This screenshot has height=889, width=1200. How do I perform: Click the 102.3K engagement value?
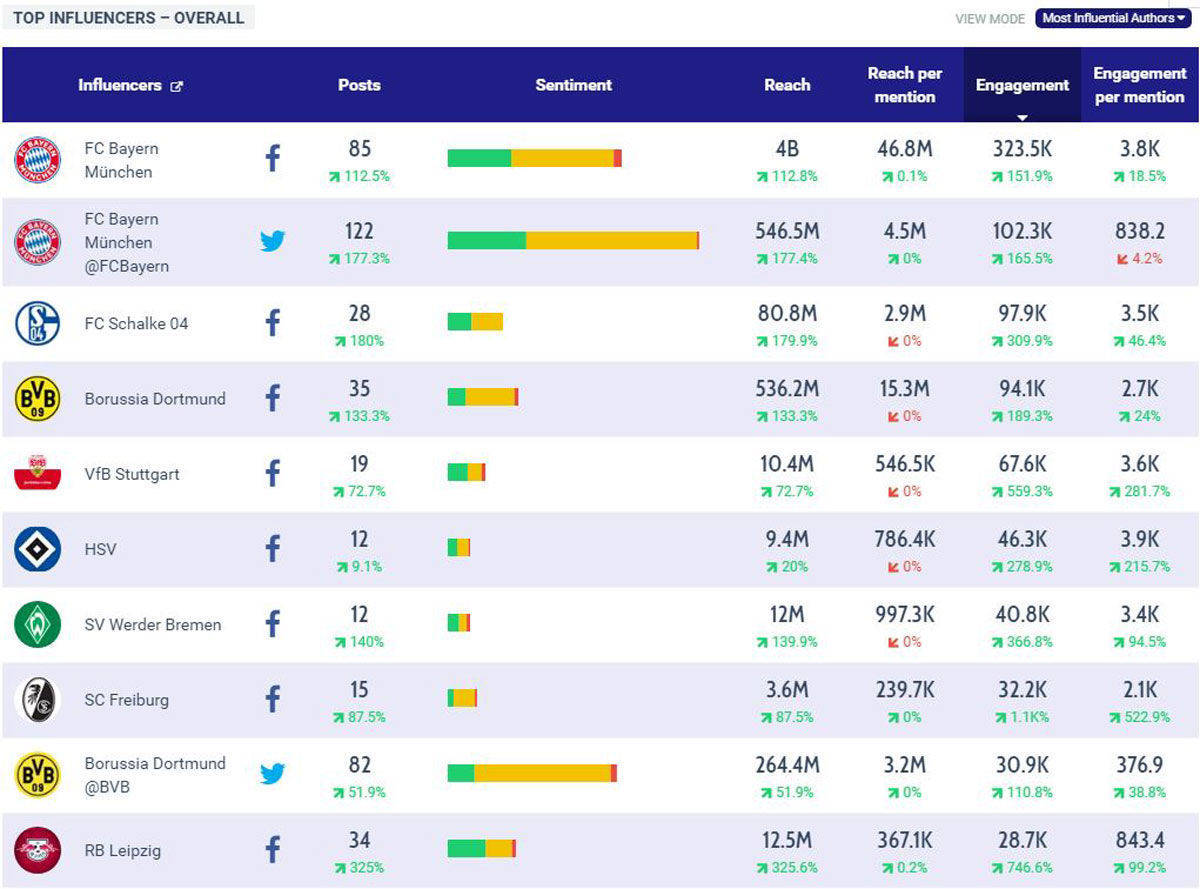[x=1022, y=231]
